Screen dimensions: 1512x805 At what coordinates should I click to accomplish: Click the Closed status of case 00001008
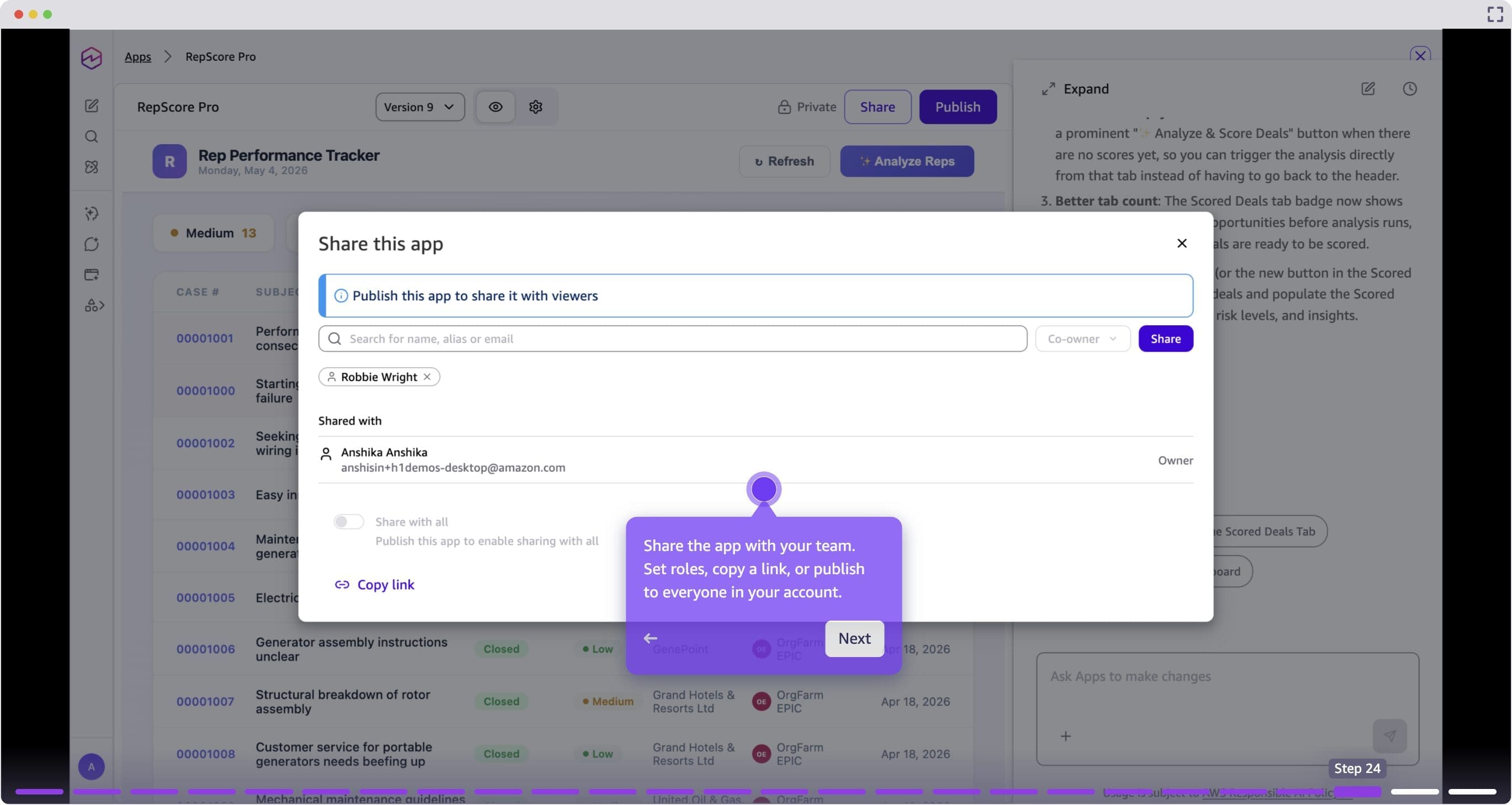coord(501,754)
